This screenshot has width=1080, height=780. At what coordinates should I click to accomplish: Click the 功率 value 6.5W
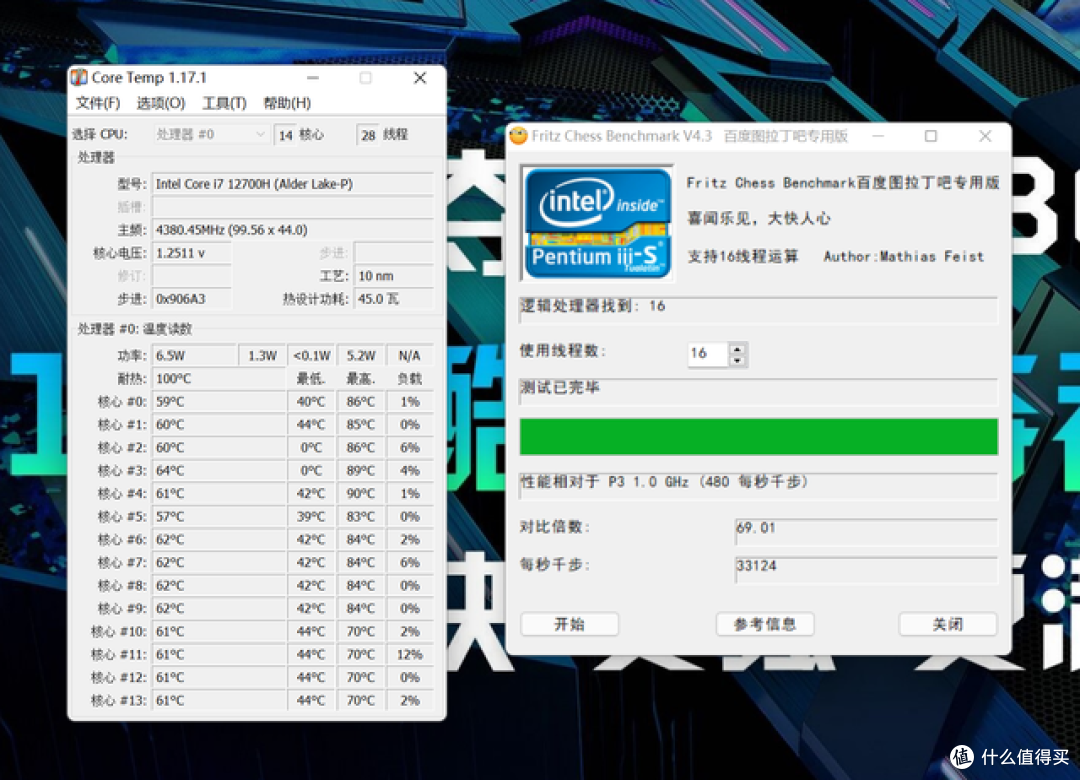[x=194, y=356]
